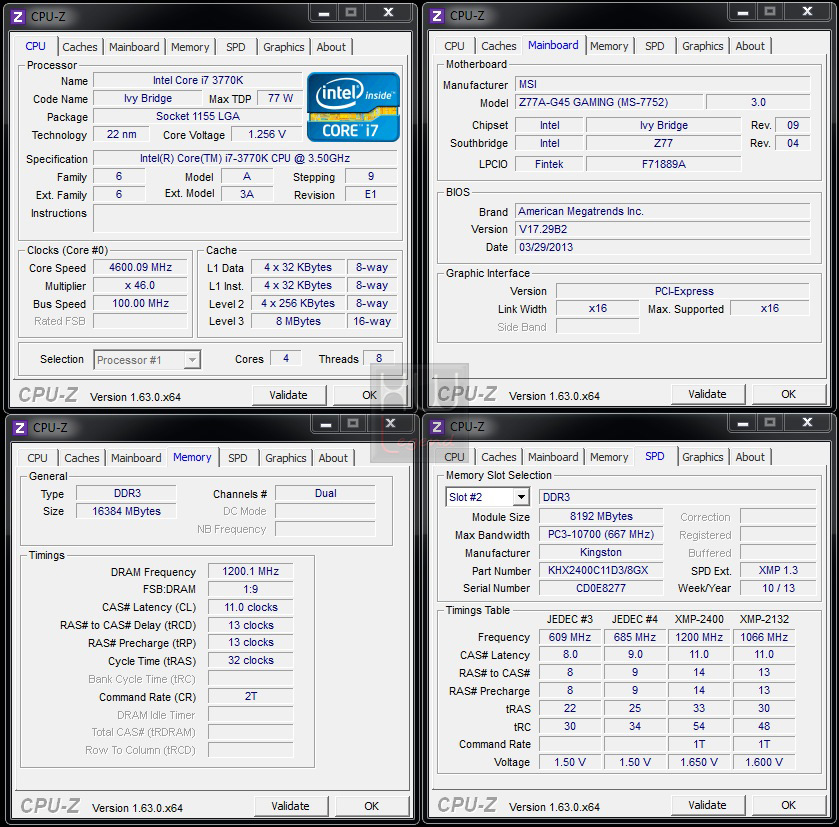The image size is (839, 827).
Task: Click the 2T command rate value
Action: coord(250,696)
